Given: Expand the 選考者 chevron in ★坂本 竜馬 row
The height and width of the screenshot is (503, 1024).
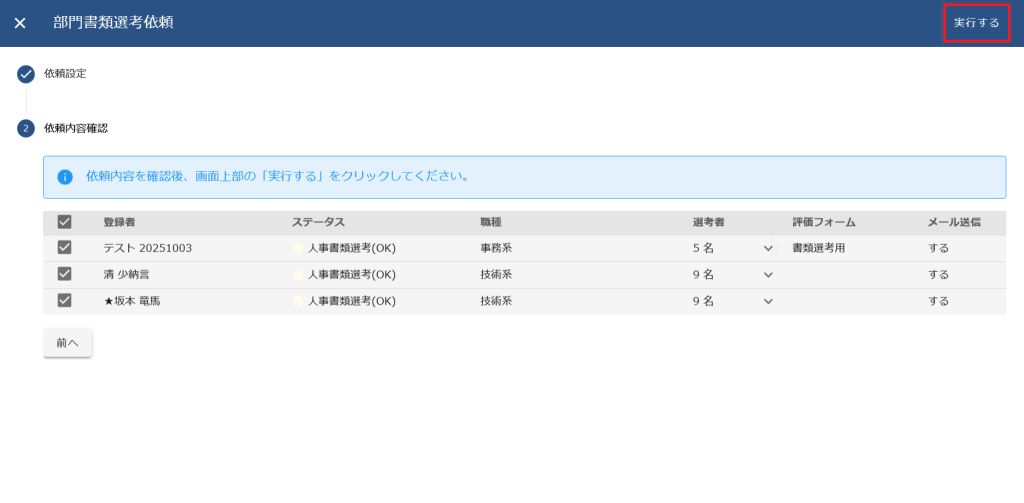Looking at the screenshot, I should tap(768, 301).
